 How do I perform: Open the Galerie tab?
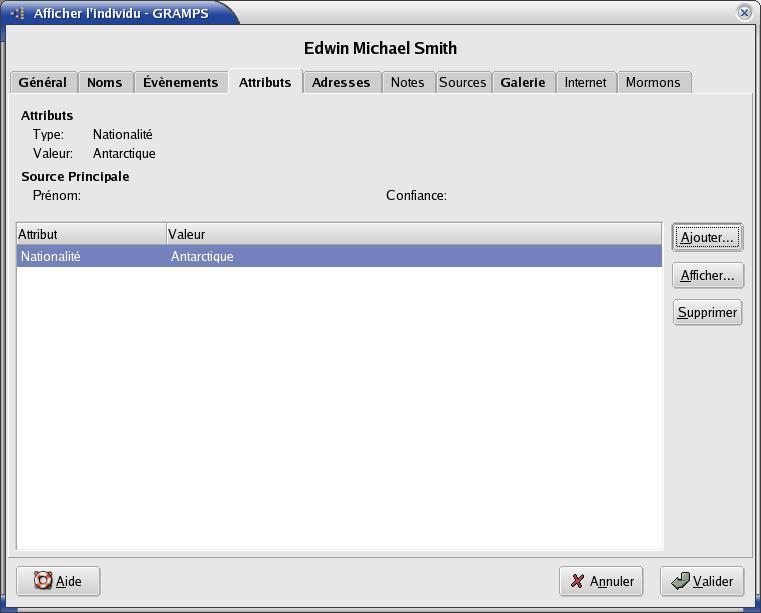[523, 83]
